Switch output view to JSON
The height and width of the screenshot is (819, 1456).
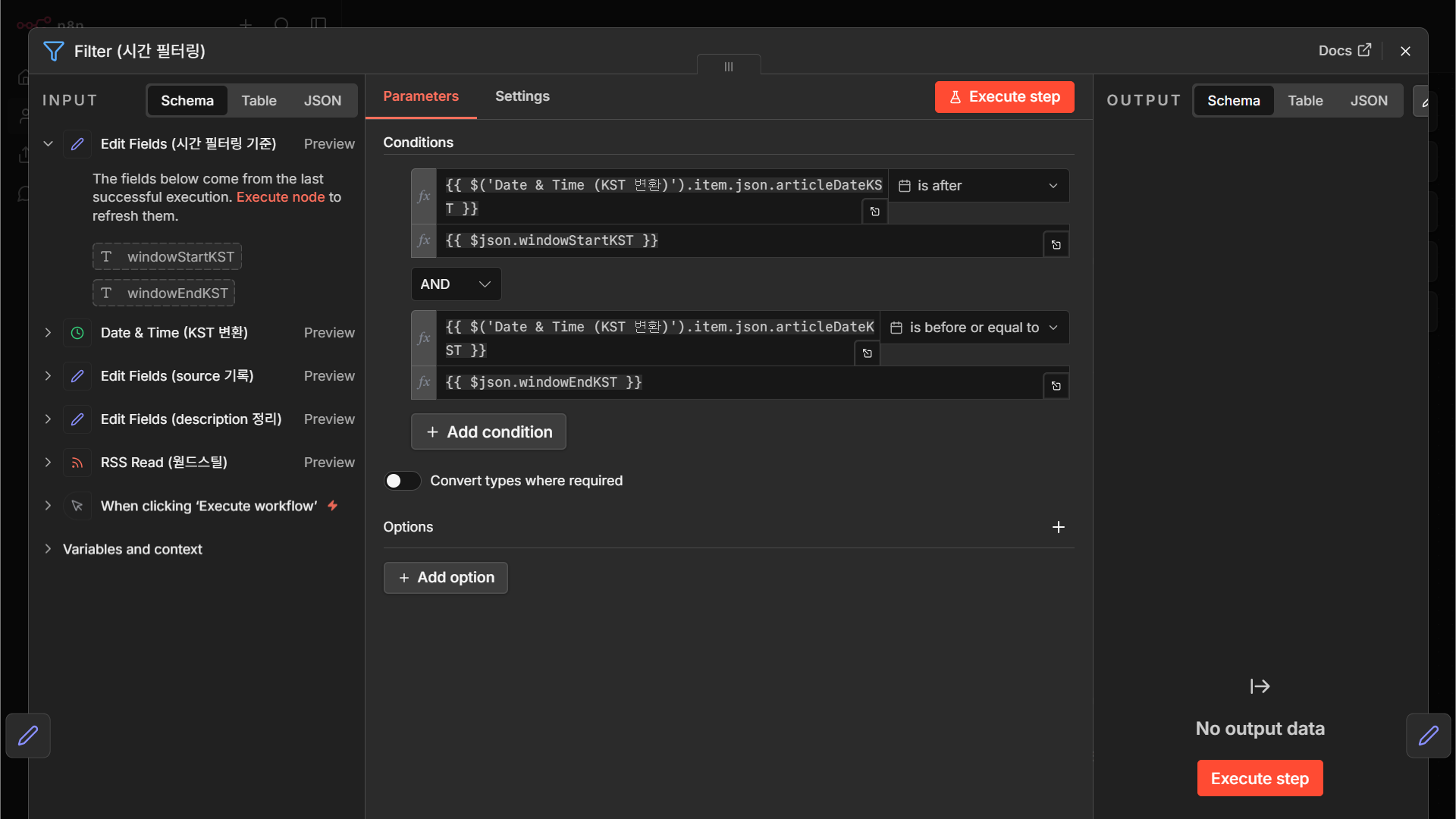pyautogui.click(x=1369, y=100)
